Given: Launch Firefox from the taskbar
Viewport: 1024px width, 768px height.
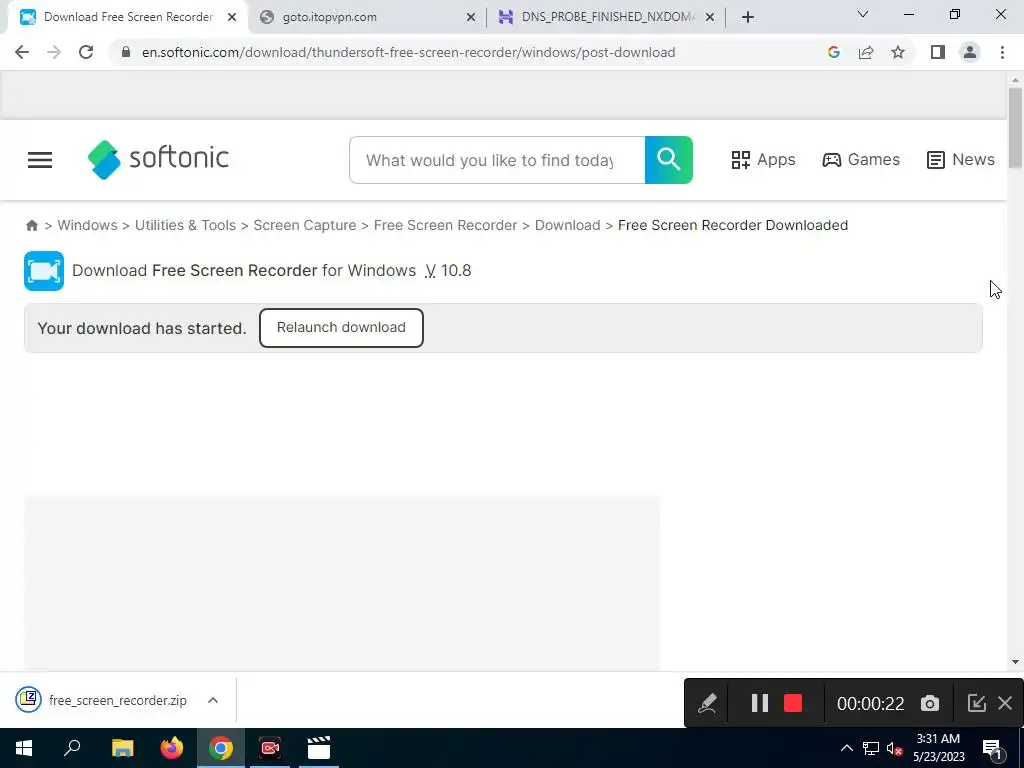Looking at the screenshot, I should (x=172, y=748).
